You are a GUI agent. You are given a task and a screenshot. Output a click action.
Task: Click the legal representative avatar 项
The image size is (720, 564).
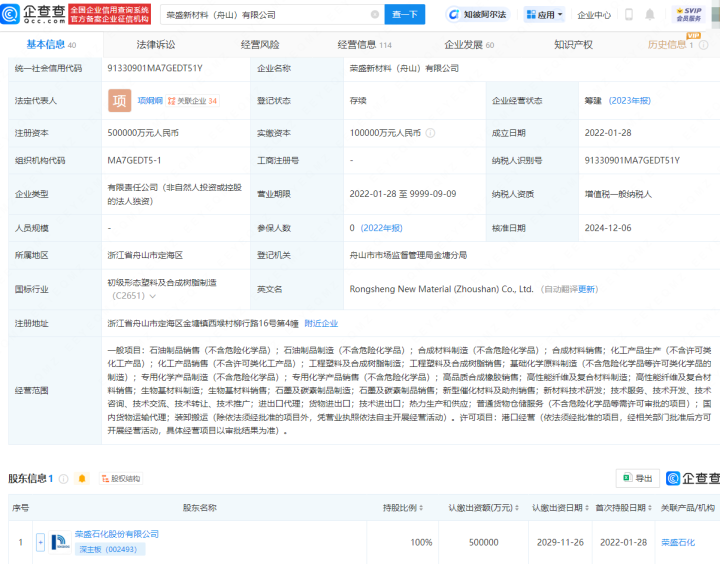(119, 101)
